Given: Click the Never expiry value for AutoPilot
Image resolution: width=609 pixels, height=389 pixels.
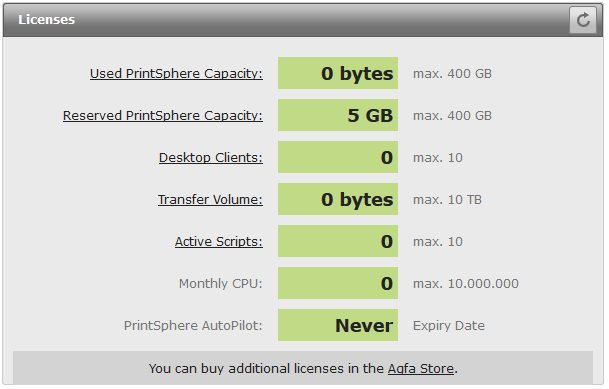Looking at the screenshot, I should [338, 325].
